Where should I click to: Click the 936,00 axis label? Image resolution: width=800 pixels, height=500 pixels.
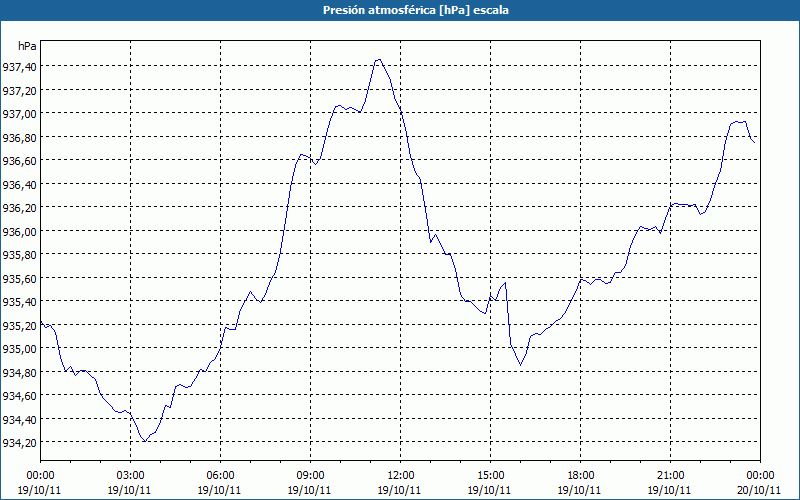tap(19, 231)
